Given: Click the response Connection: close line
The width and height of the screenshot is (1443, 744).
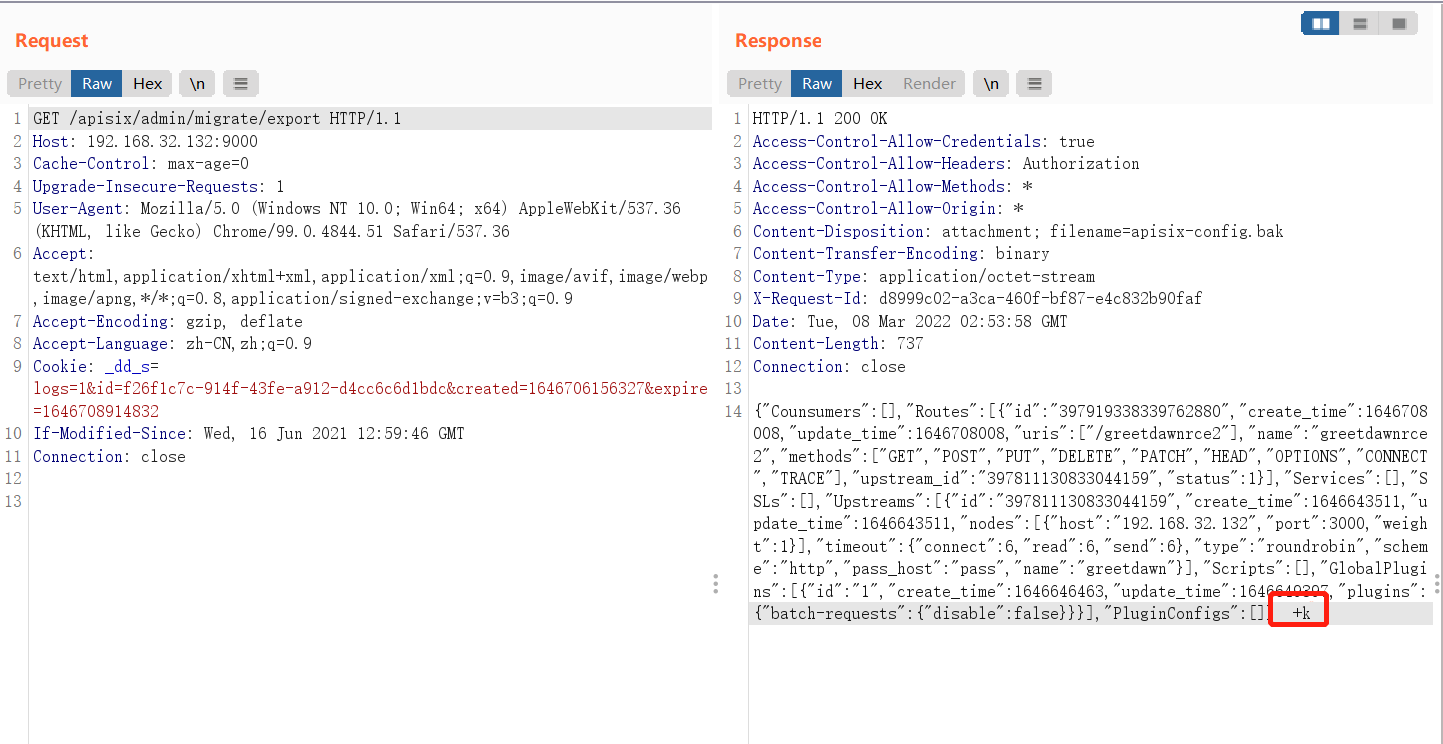Looking at the screenshot, I should click(829, 367).
